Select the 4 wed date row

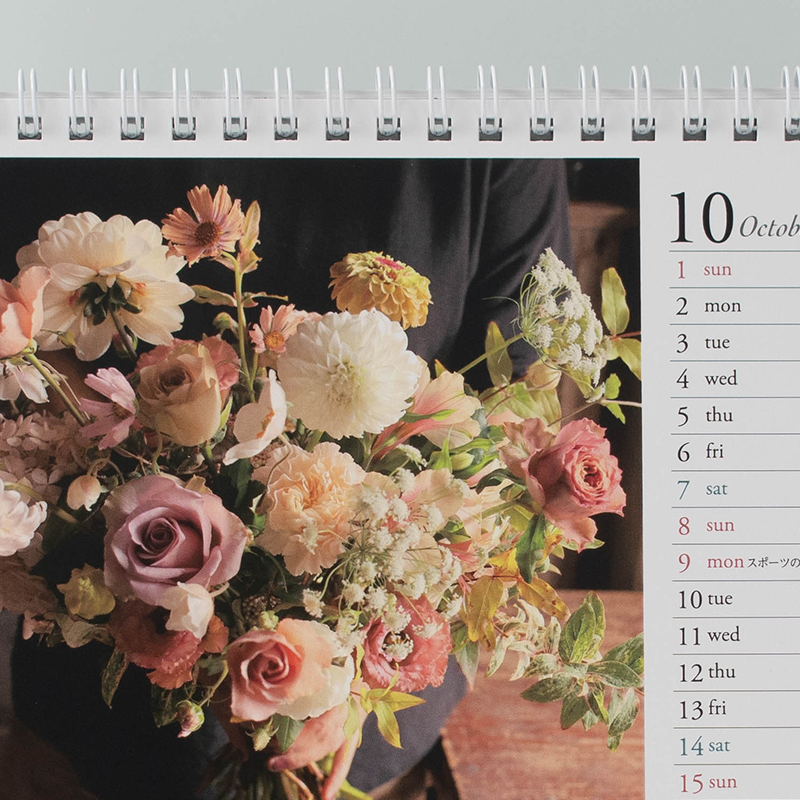click(735, 379)
